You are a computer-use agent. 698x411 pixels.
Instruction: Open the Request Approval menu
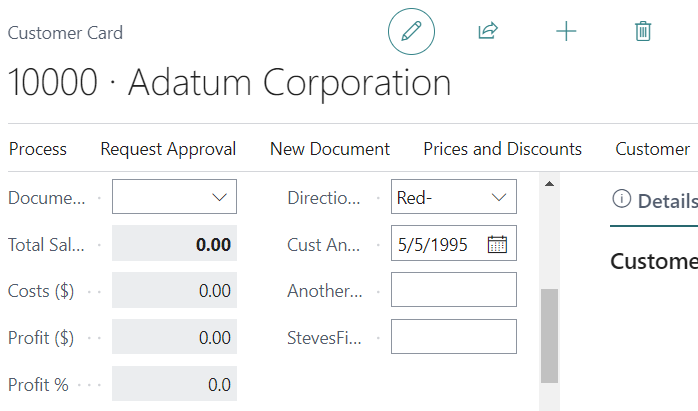168,149
